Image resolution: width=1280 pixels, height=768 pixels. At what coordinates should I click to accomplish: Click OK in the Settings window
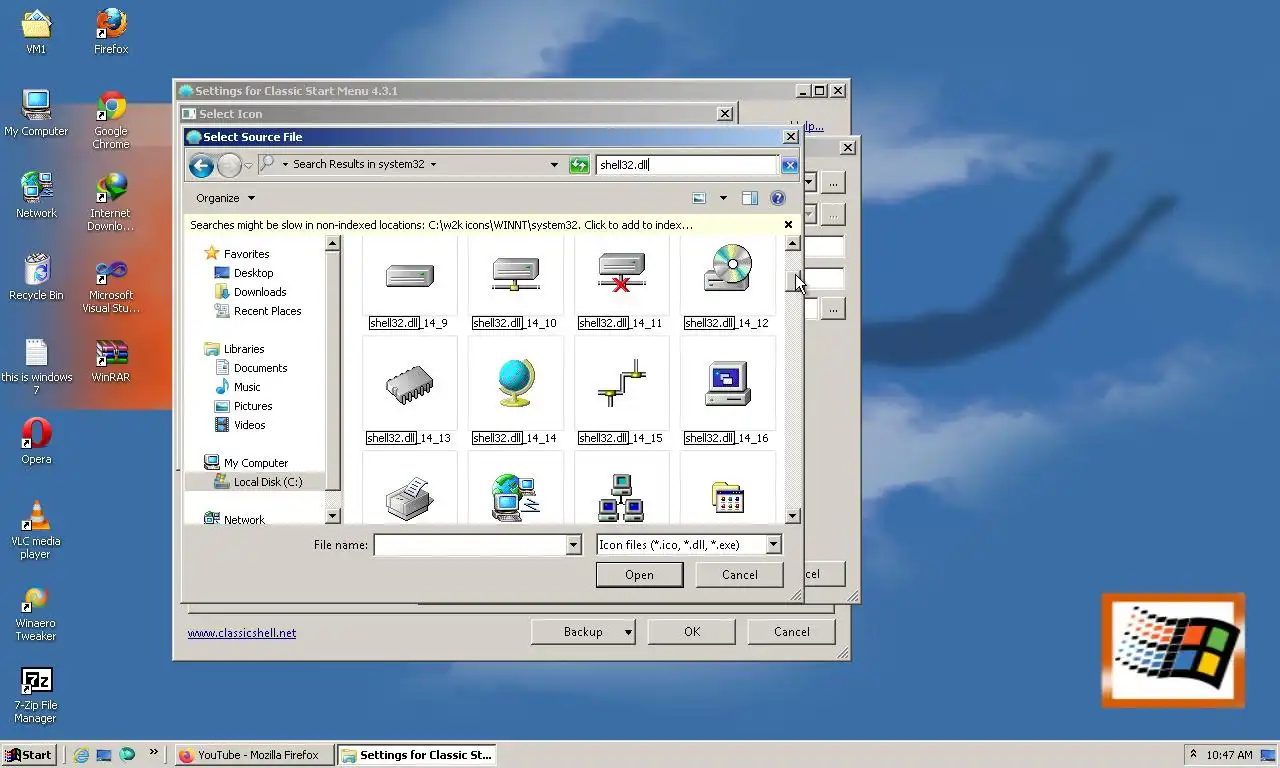(x=692, y=632)
